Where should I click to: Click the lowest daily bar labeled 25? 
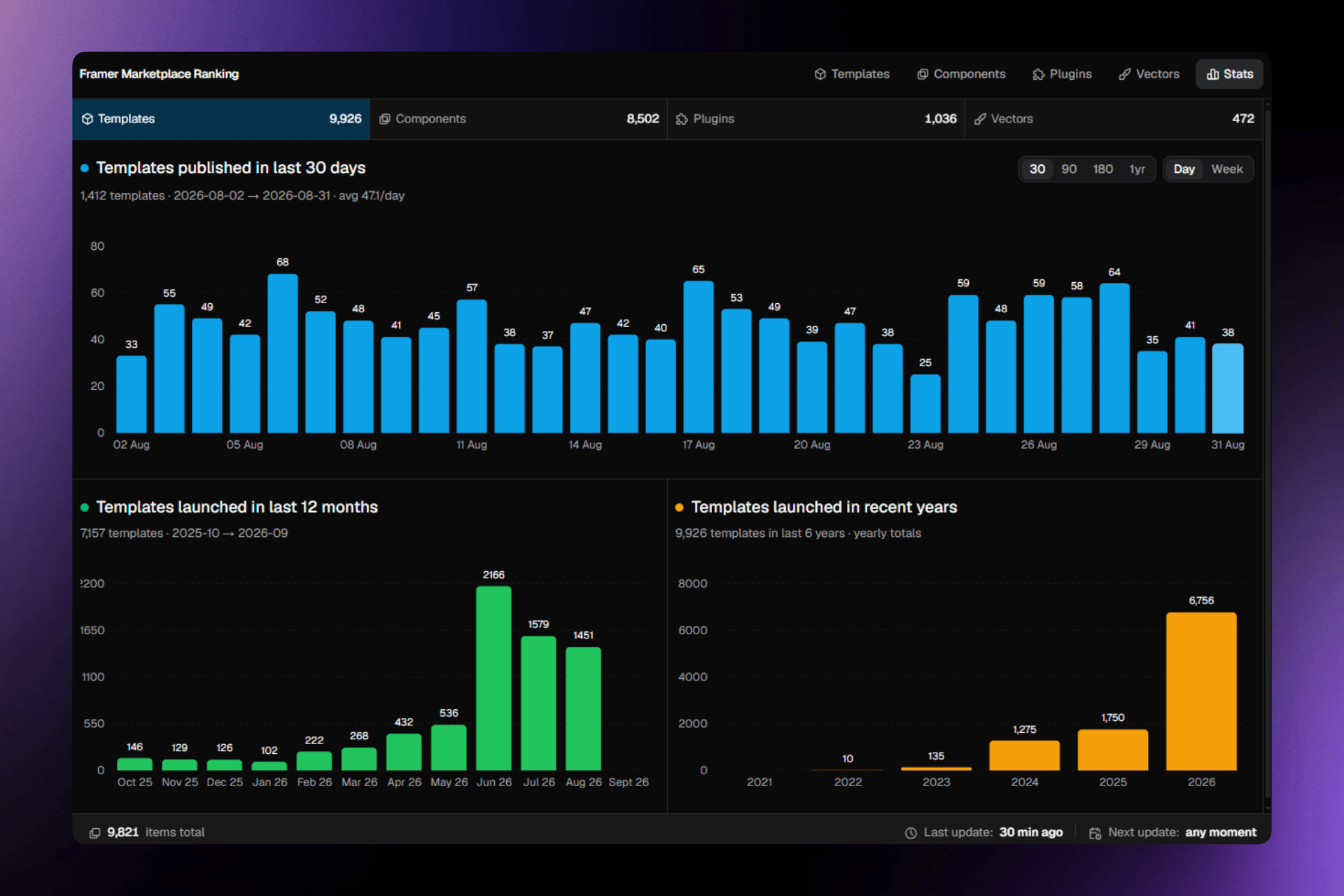pos(925,403)
